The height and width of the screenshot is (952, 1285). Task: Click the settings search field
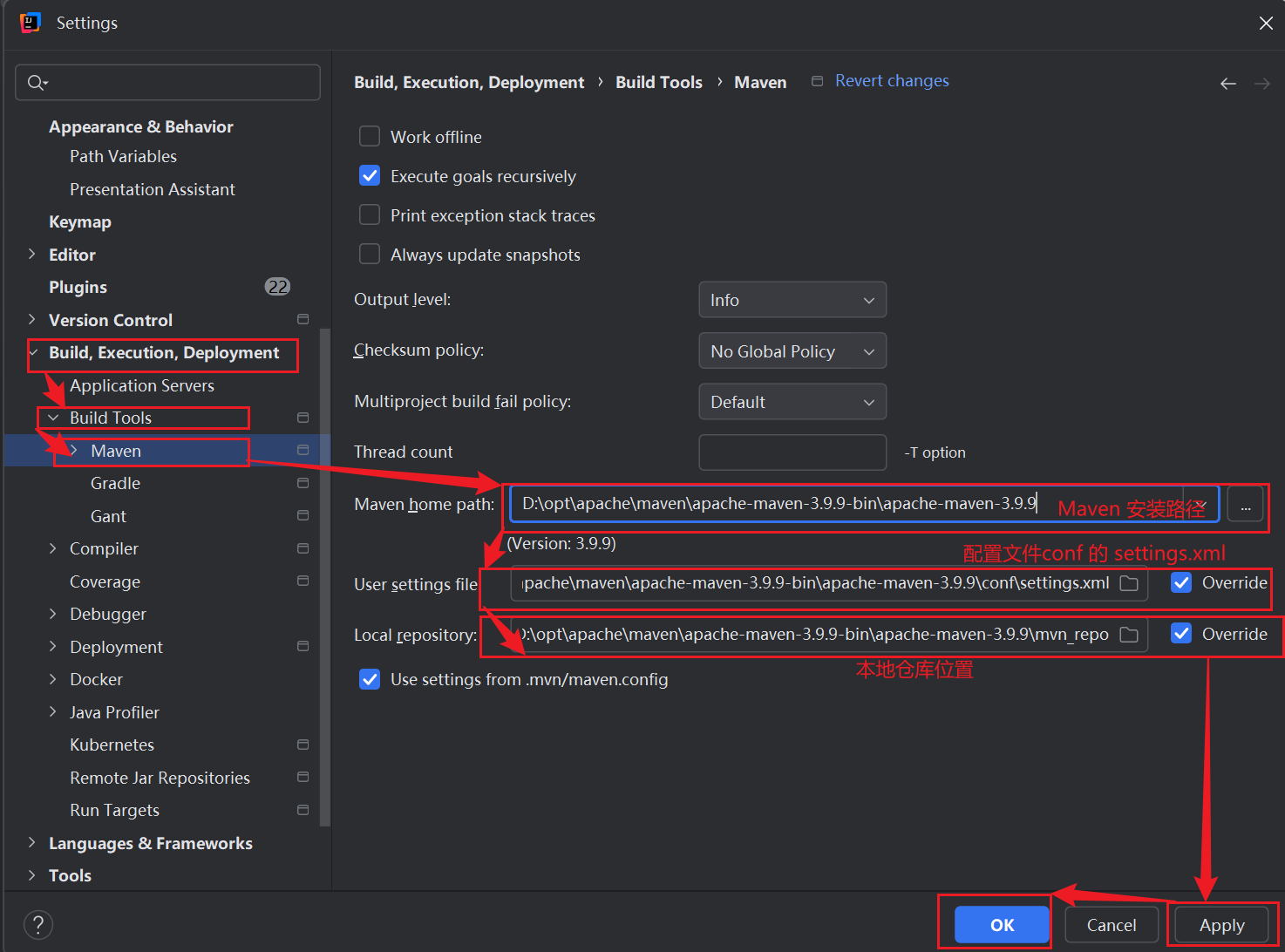pyautogui.click(x=167, y=83)
